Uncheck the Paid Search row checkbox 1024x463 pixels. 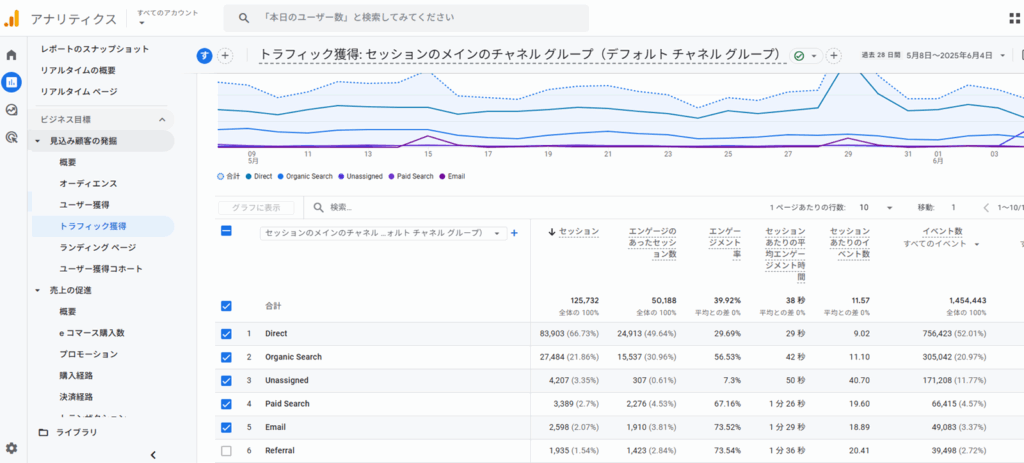point(226,404)
